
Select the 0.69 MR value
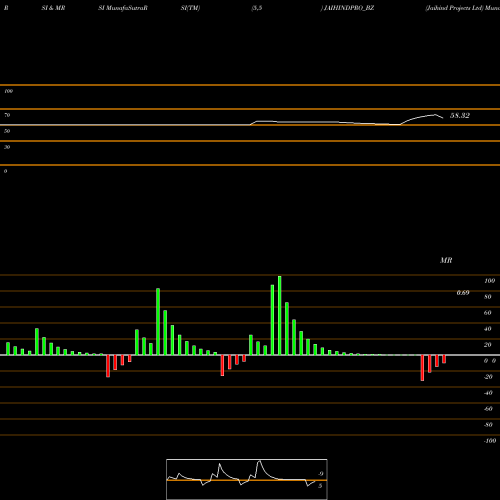pyautogui.click(x=463, y=293)
